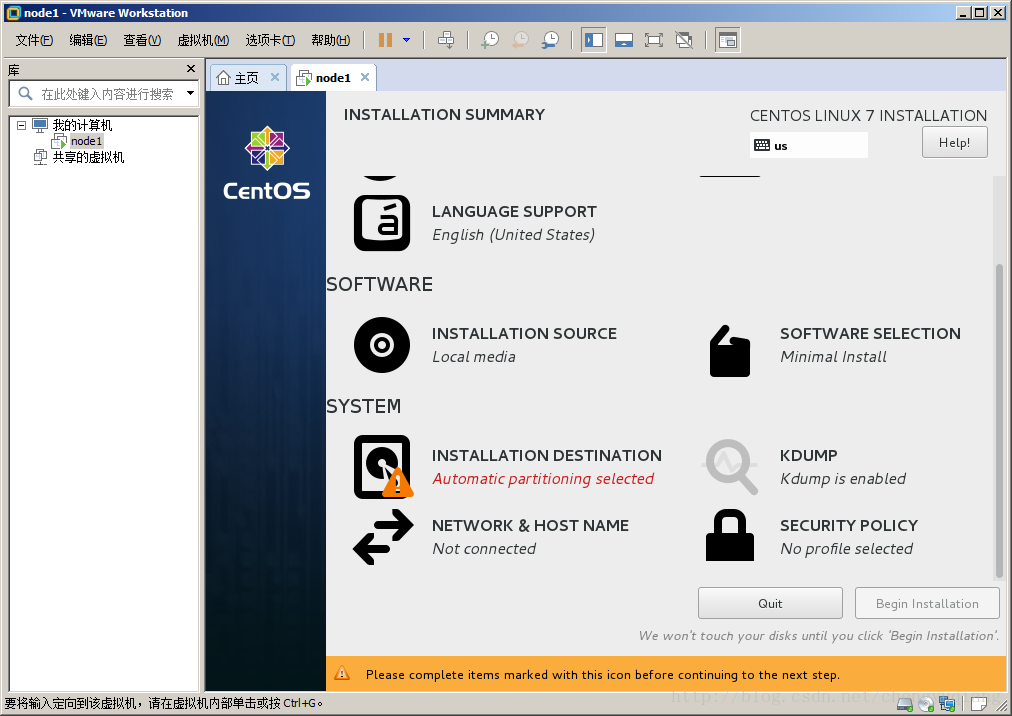
Task: Click the warning triangle in orange bar
Action: [342, 673]
